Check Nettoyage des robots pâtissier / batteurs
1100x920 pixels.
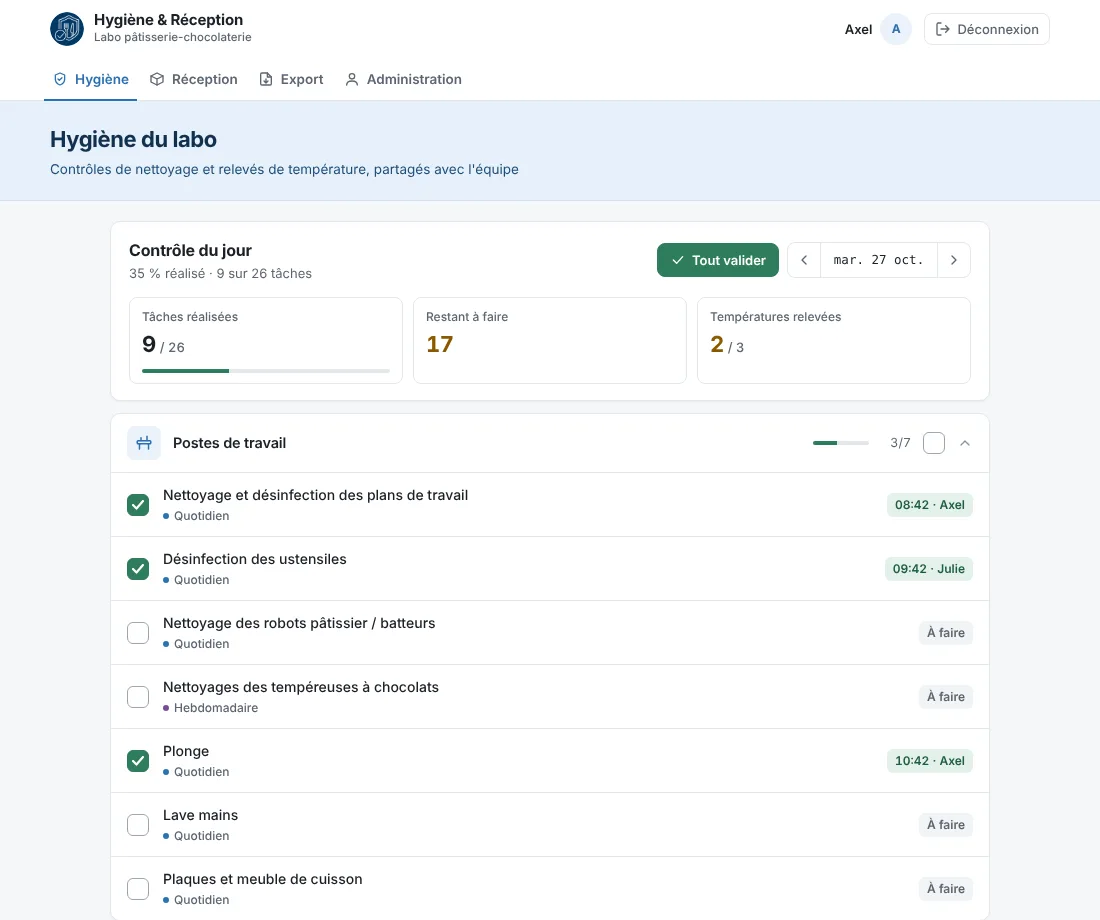click(x=138, y=633)
